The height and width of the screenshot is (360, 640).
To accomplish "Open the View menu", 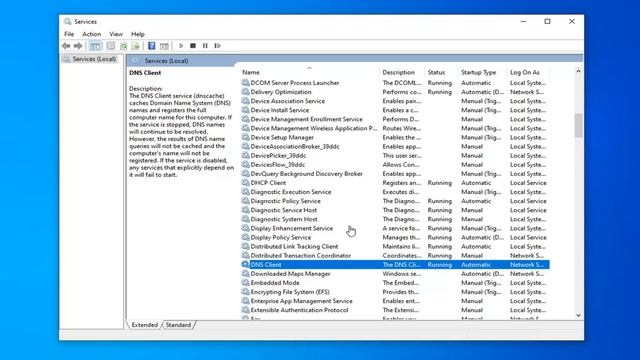I will point(116,34).
